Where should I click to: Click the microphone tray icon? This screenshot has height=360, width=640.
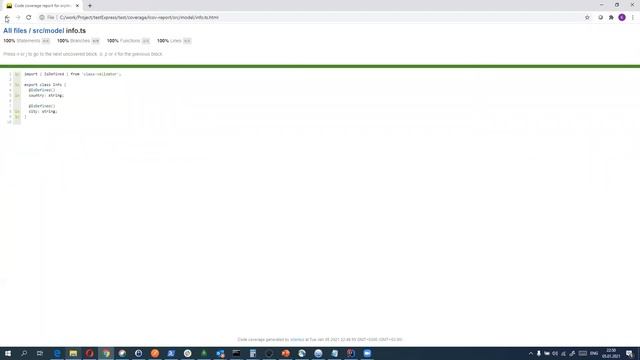[539, 353]
